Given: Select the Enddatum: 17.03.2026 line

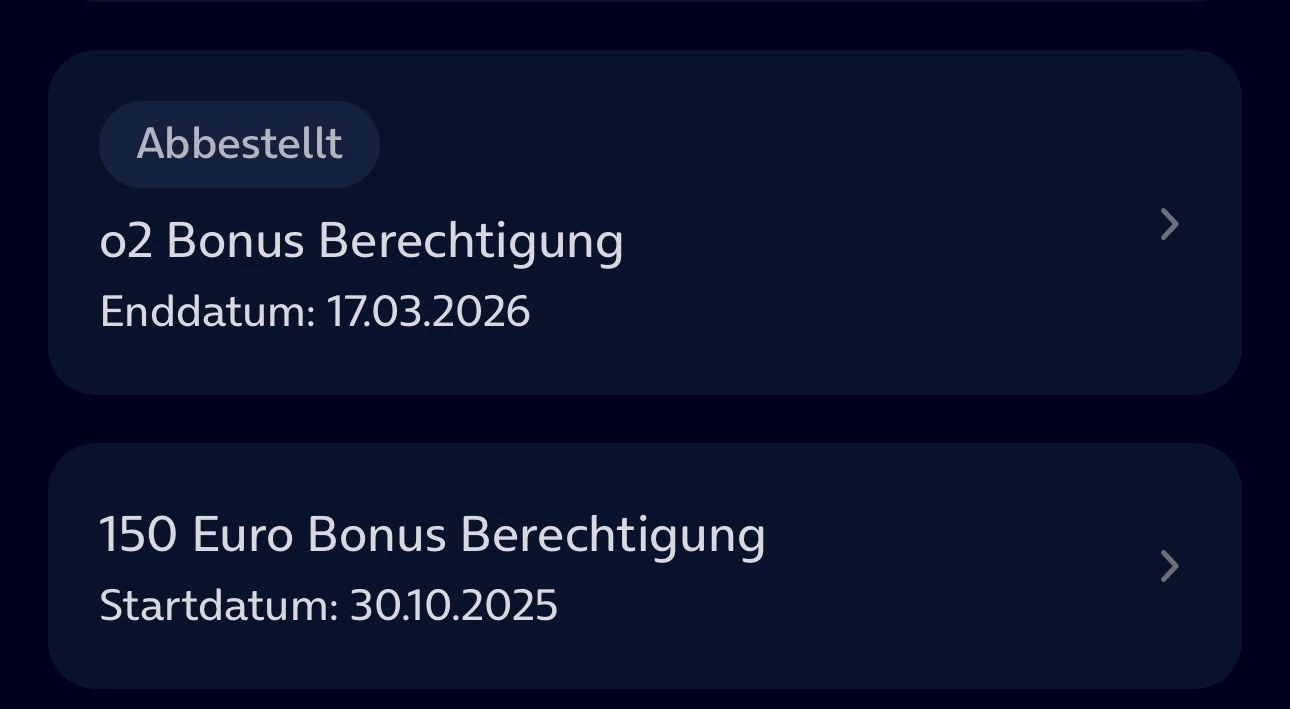Looking at the screenshot, I should (315, 312).
